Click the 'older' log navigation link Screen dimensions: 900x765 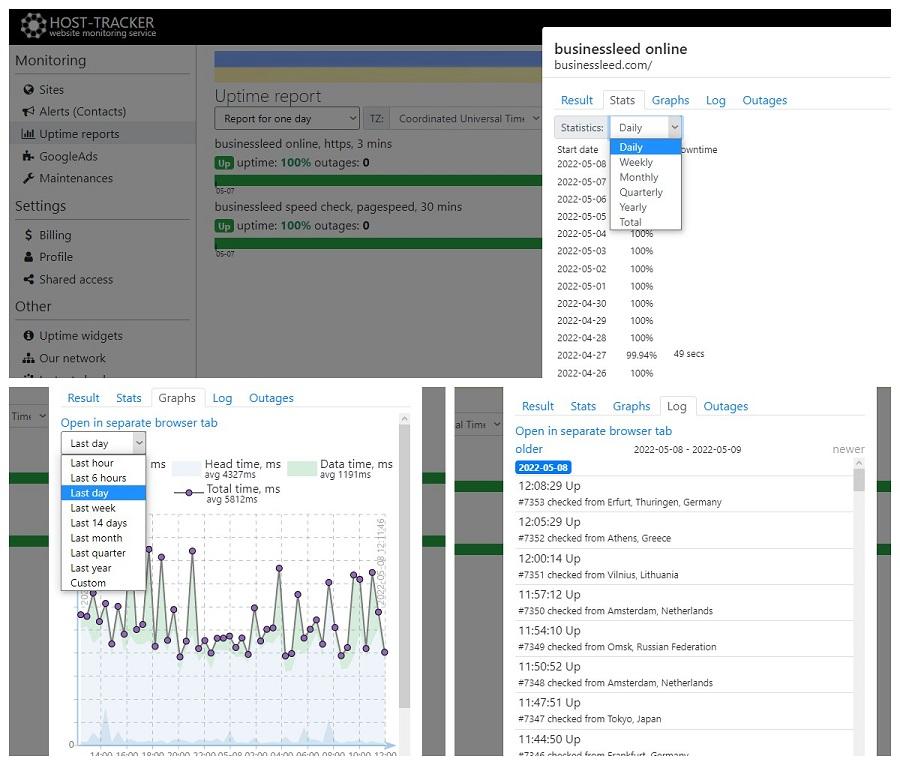[529, 449]
